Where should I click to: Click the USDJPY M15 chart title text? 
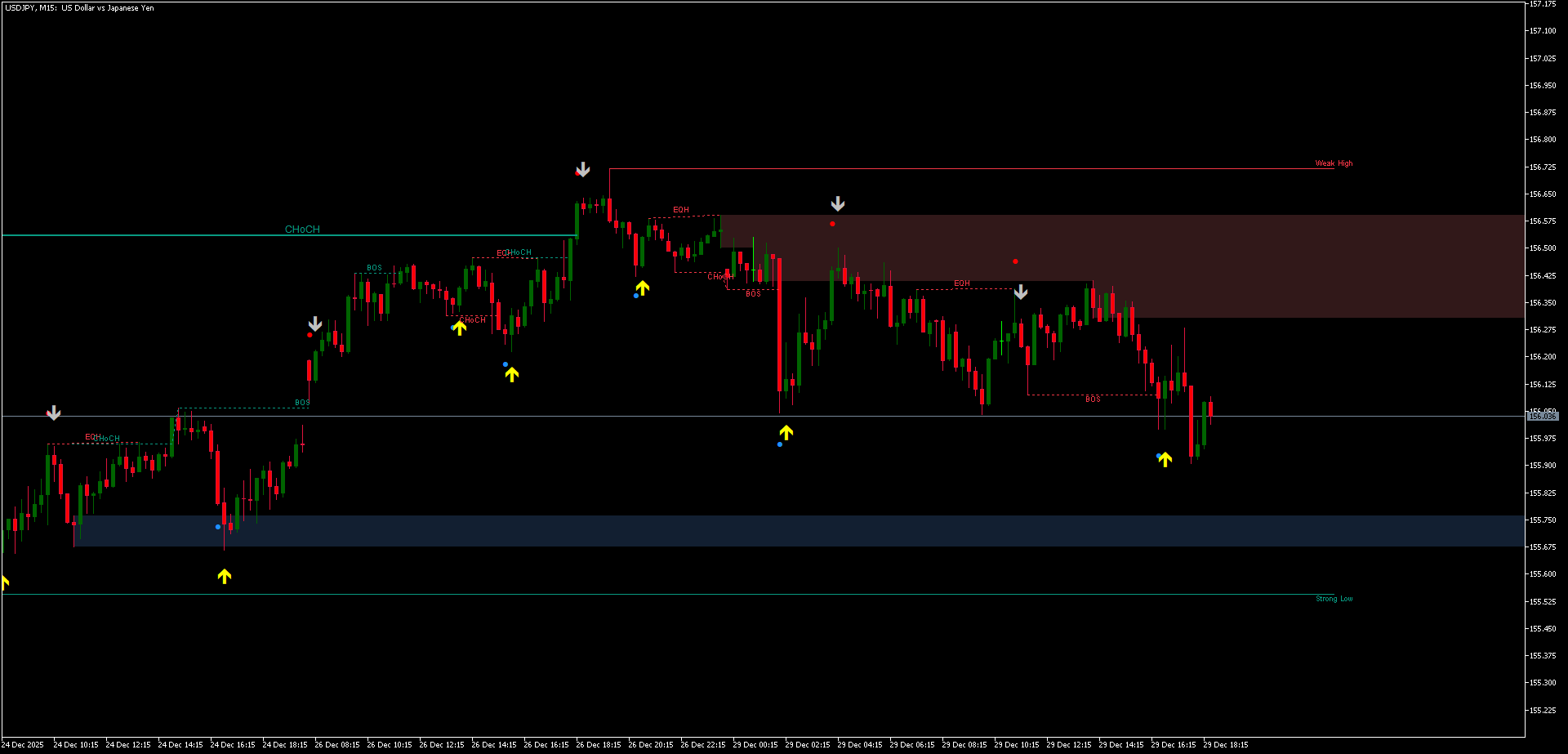78,7
